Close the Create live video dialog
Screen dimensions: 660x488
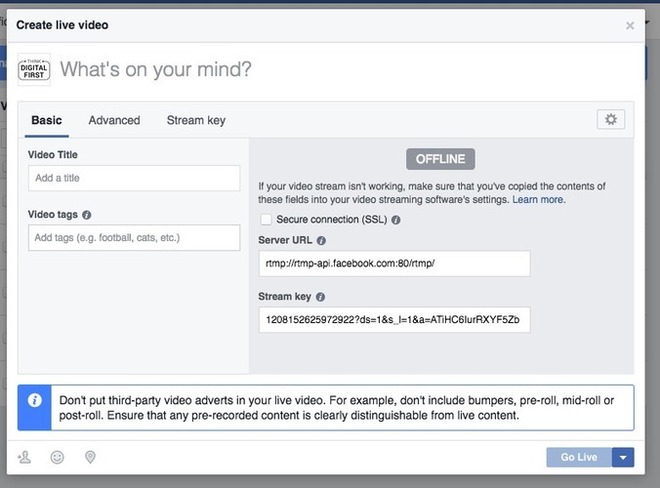tap(630, 26)
